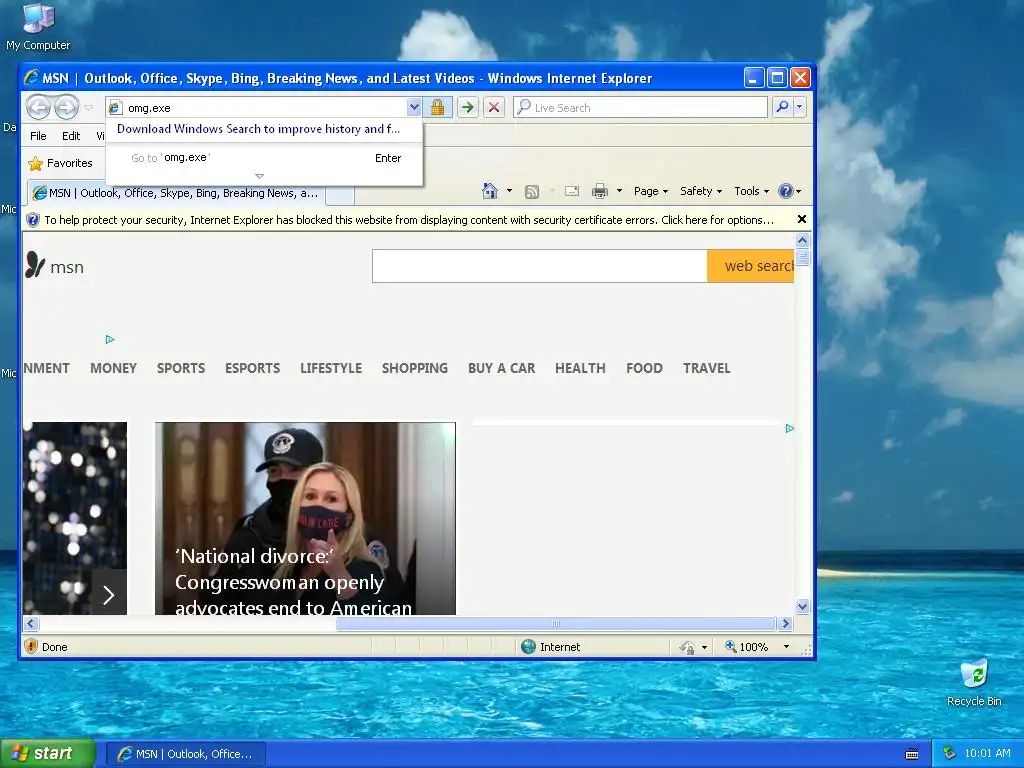The image size is (1024, 768).
Task: Click the AdChoices icon in right ad
Action: coord(790,428)
